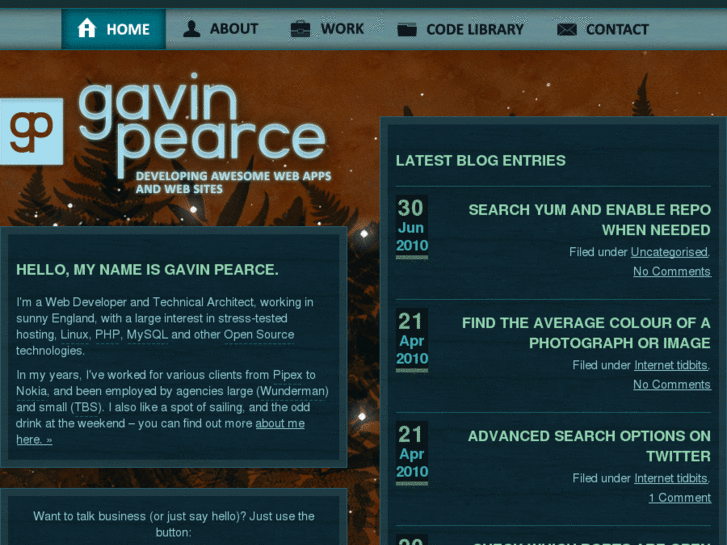Screen dimensions: 727x545
Task: Follow the 'about me here' link
Action: (x=280, y=423)
